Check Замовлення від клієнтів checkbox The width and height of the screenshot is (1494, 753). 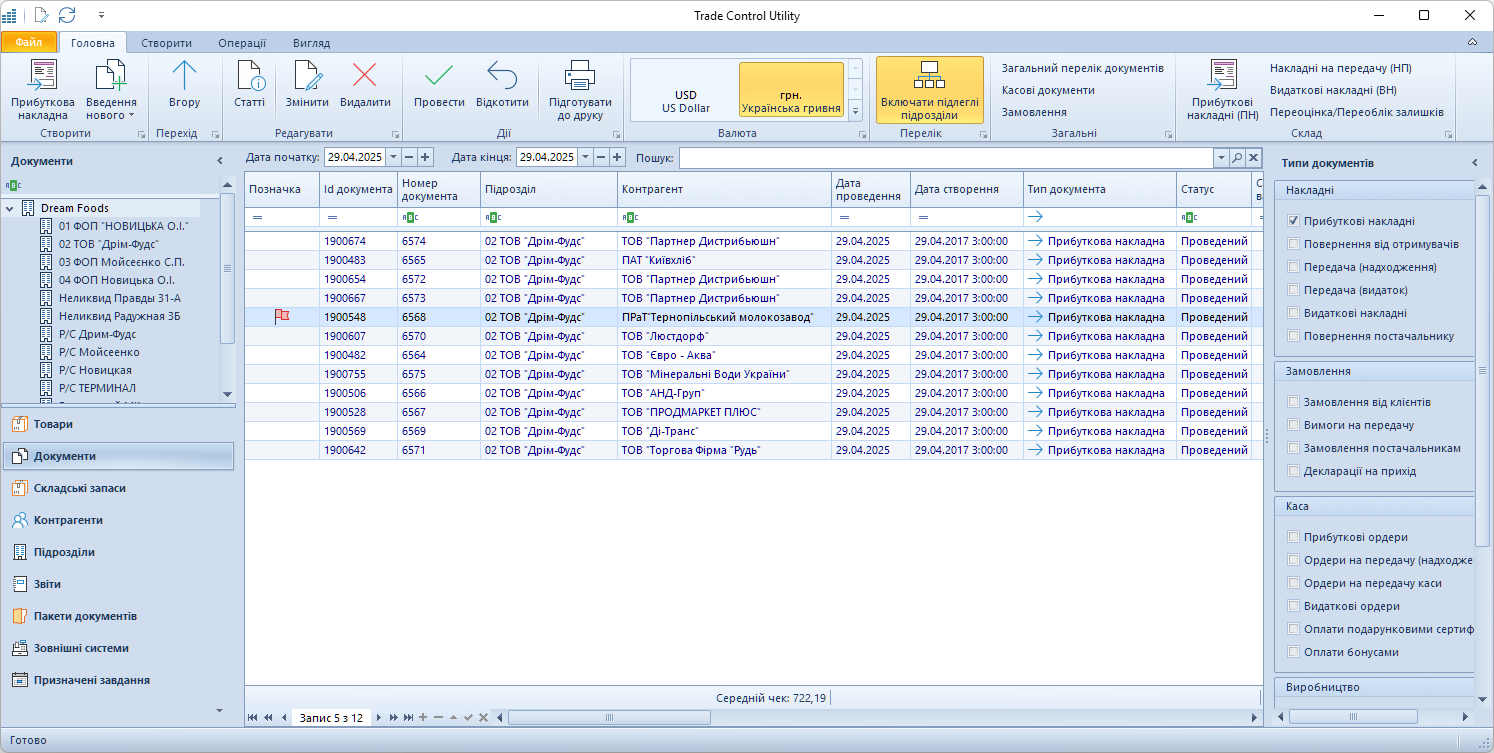1294,402
